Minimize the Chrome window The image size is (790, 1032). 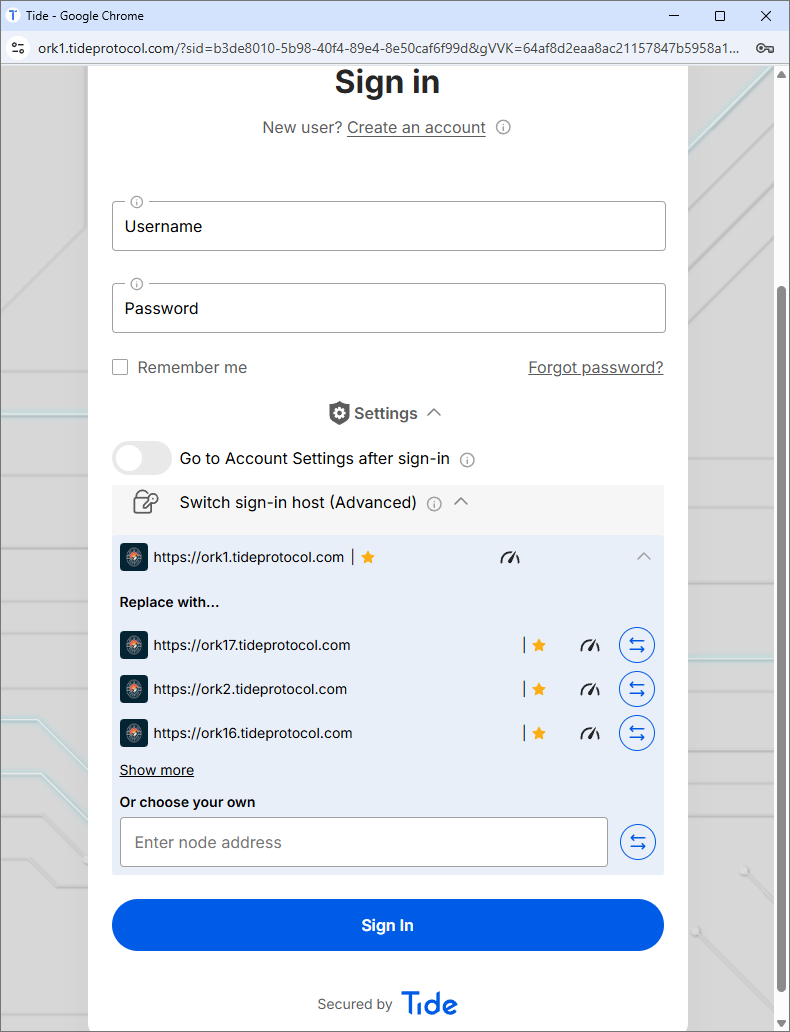click(673, 16)
